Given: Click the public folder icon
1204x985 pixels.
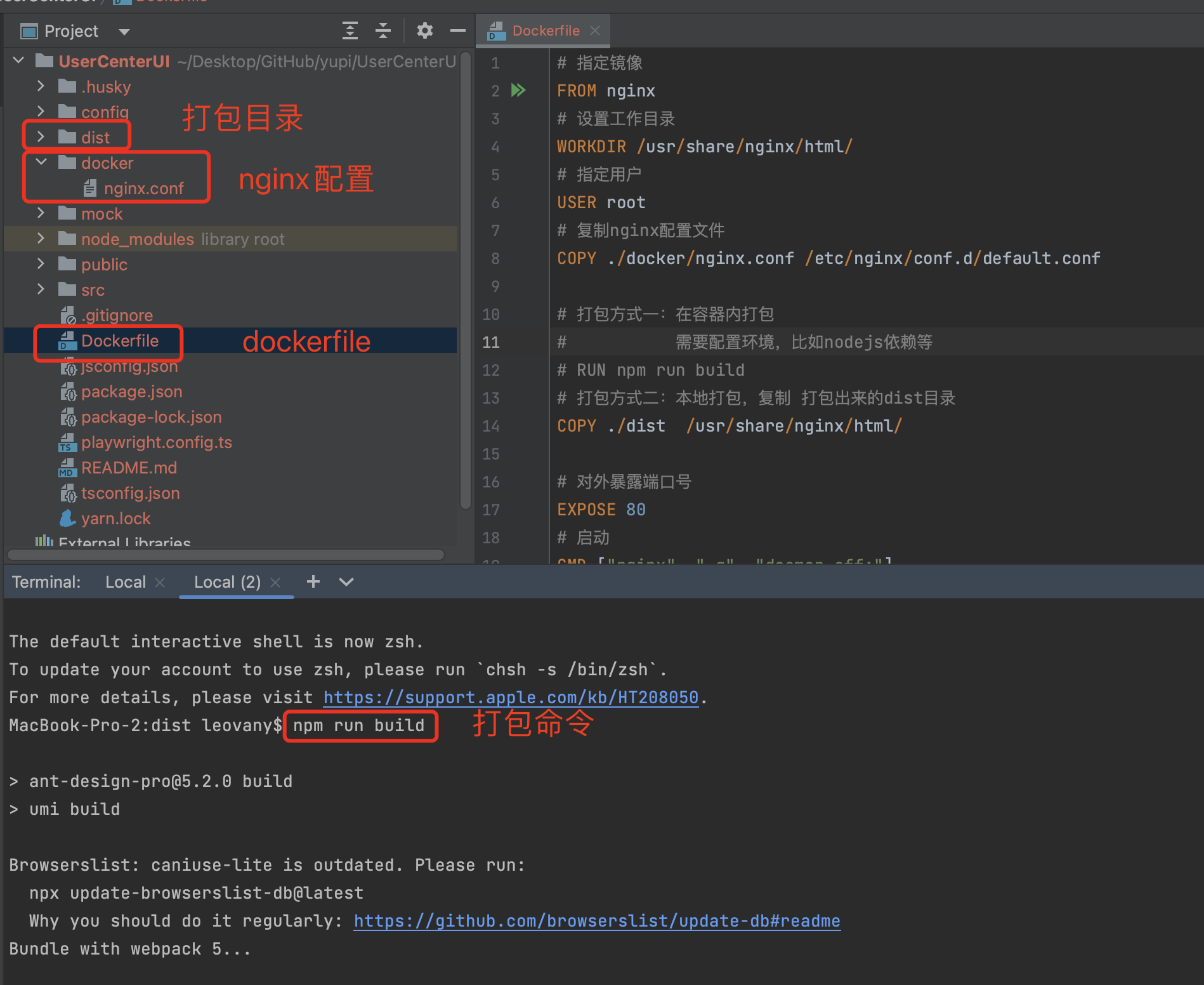Looking at the screenshot, I should pos(67,264).
